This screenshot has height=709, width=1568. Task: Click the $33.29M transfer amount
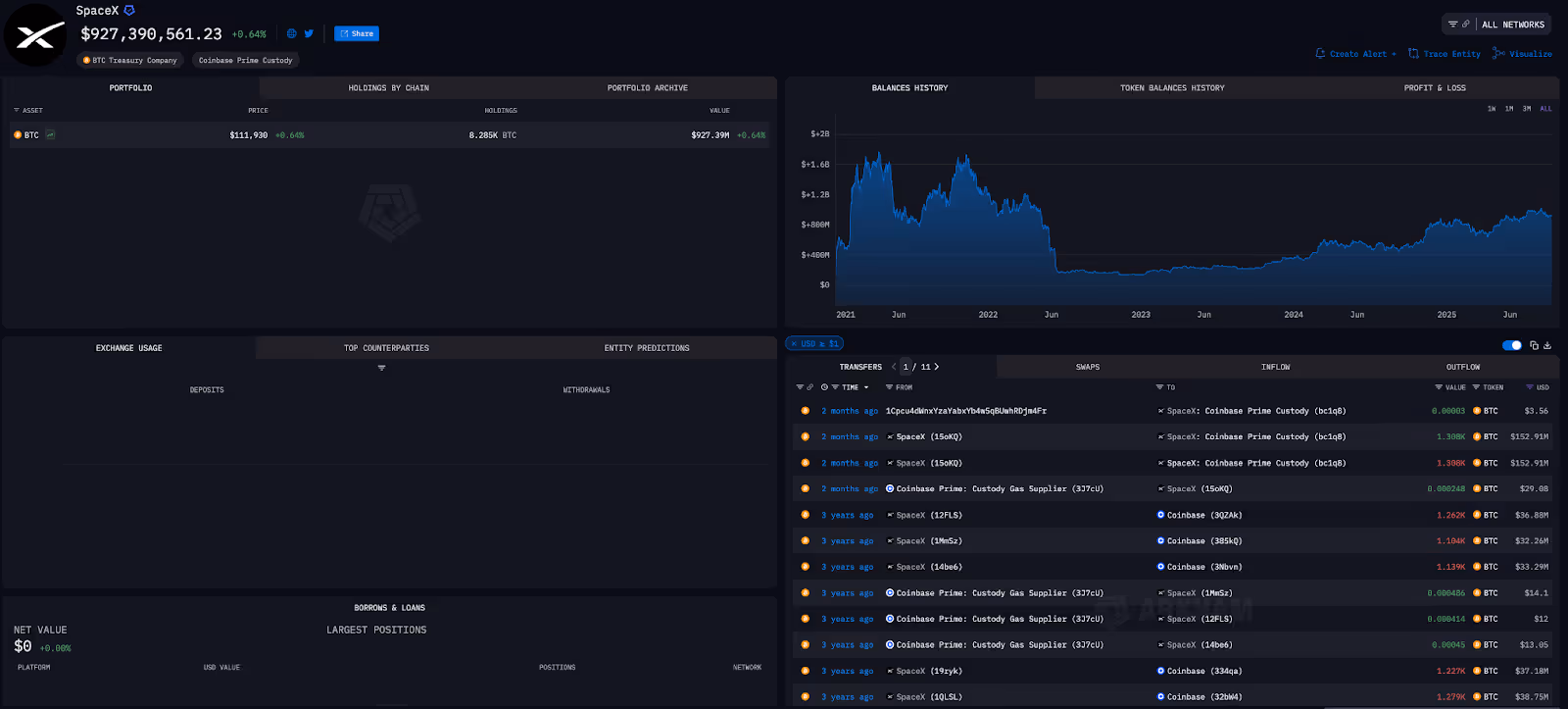pos(1532,567)
